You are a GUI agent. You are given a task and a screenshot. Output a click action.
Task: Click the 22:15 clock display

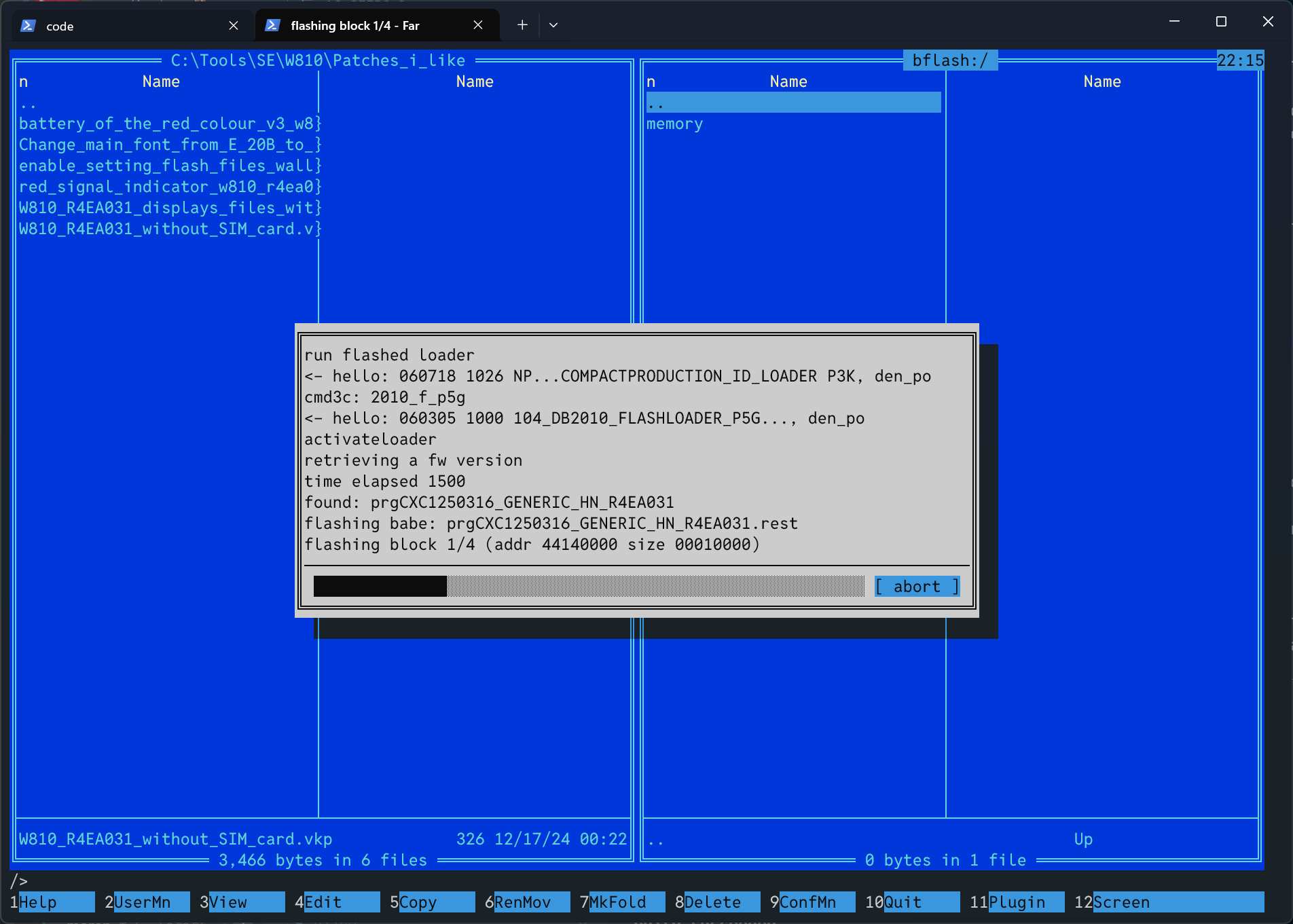point(1240,60)
